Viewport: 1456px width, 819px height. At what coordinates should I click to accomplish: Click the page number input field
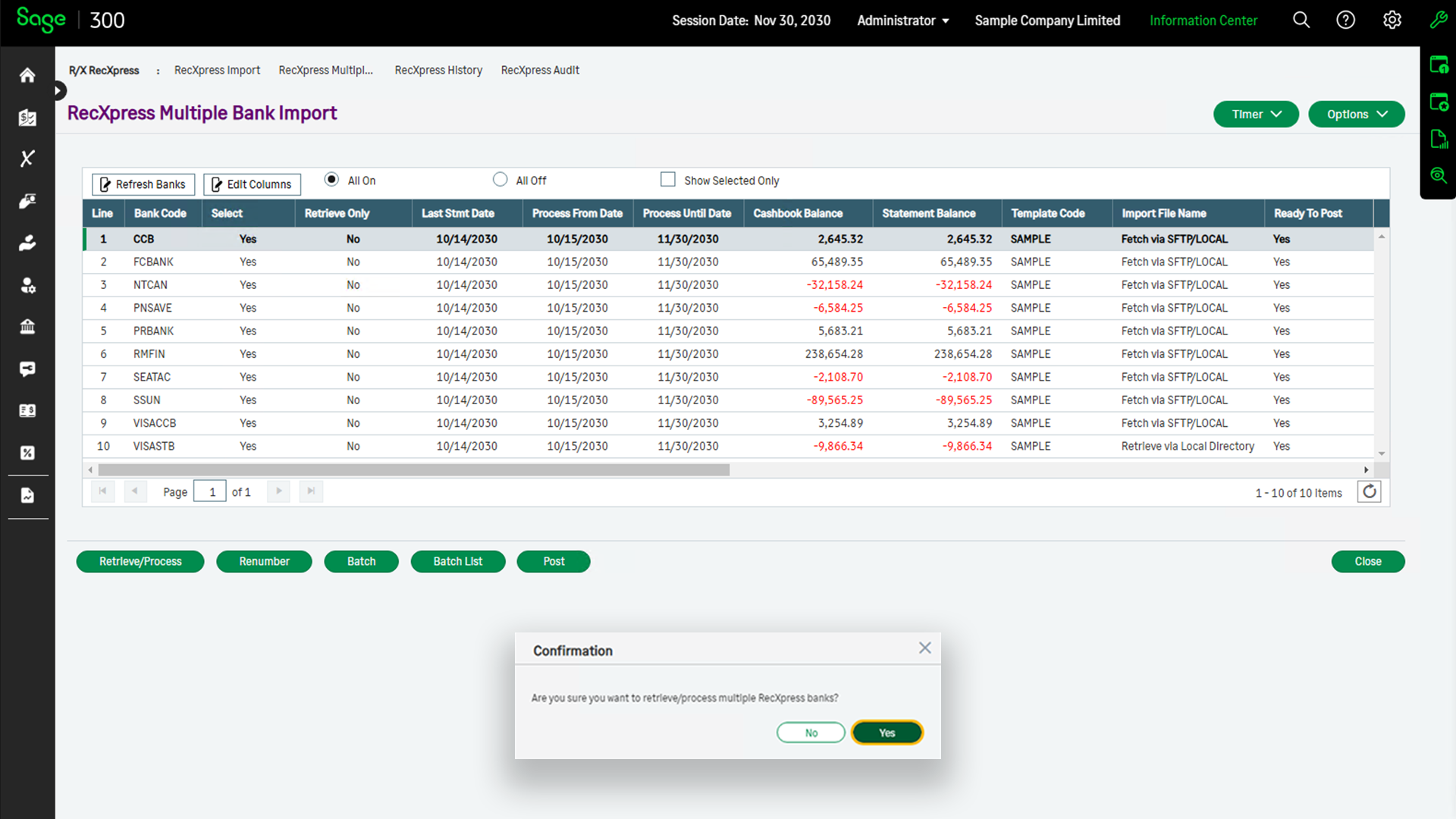tap(210, 491)
